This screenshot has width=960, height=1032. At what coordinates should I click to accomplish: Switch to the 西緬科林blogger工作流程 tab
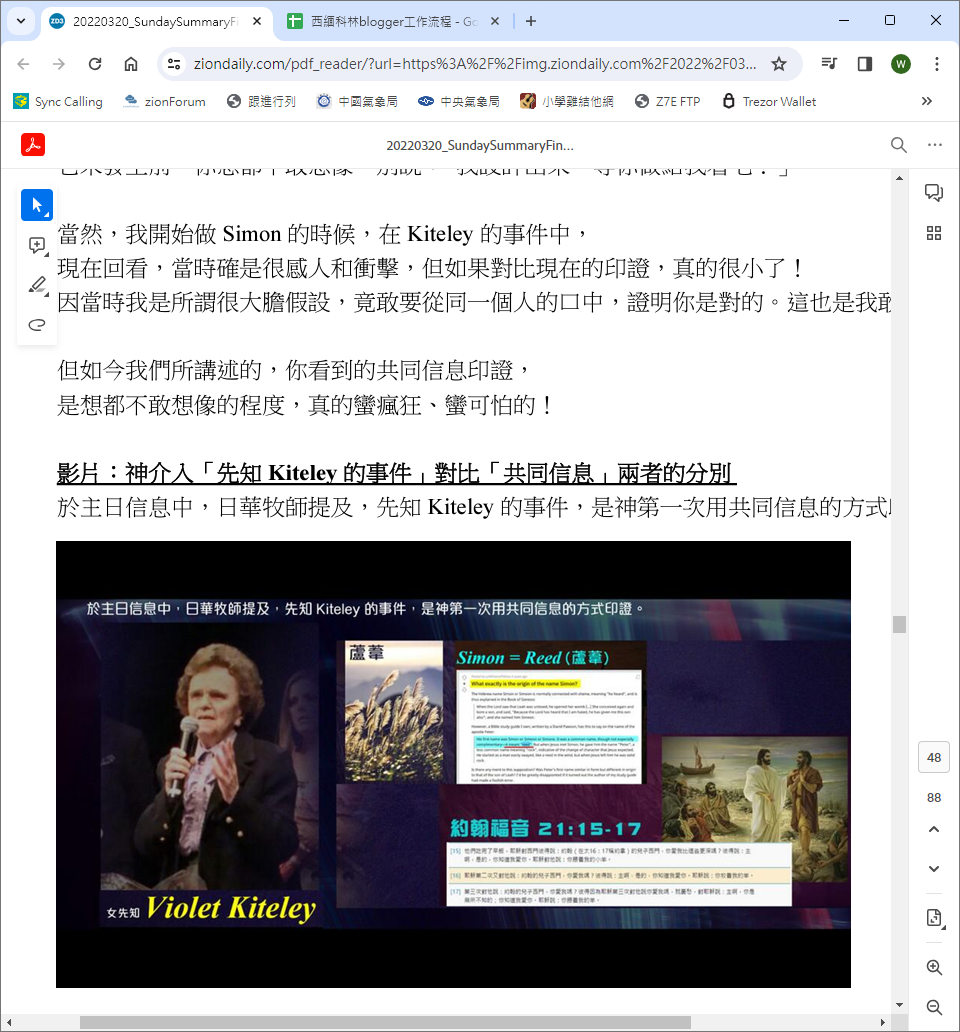pyautogui.click(x=393, y=21)
